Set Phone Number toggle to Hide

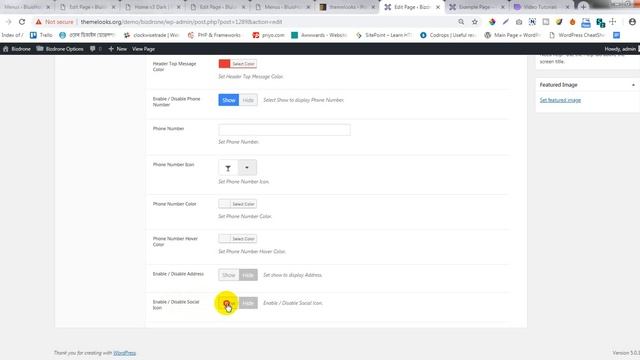[248, 100]
